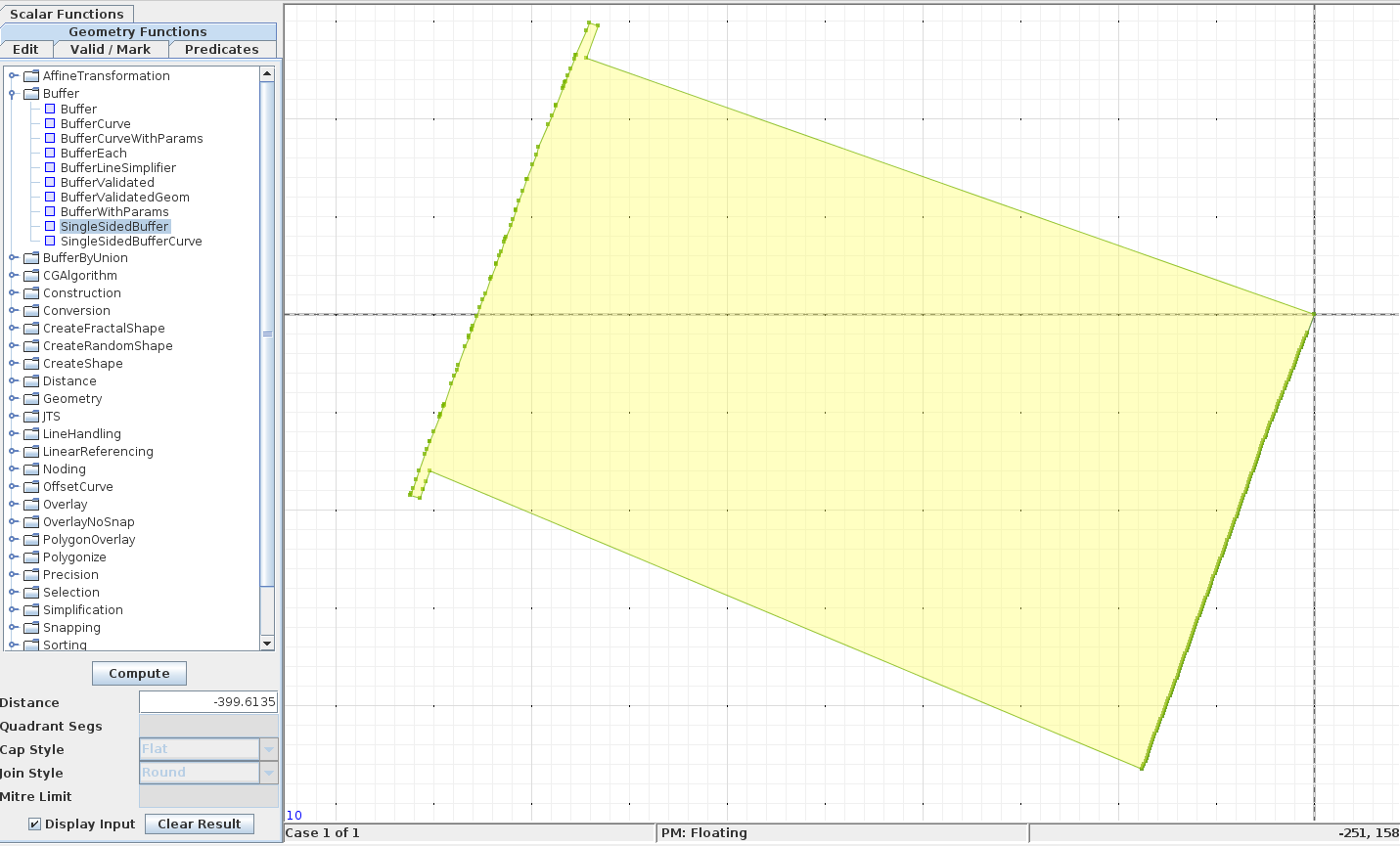The image size is (1400, 846).
Task: Click the function icon next to BufferWithParams
Action: 49,211
